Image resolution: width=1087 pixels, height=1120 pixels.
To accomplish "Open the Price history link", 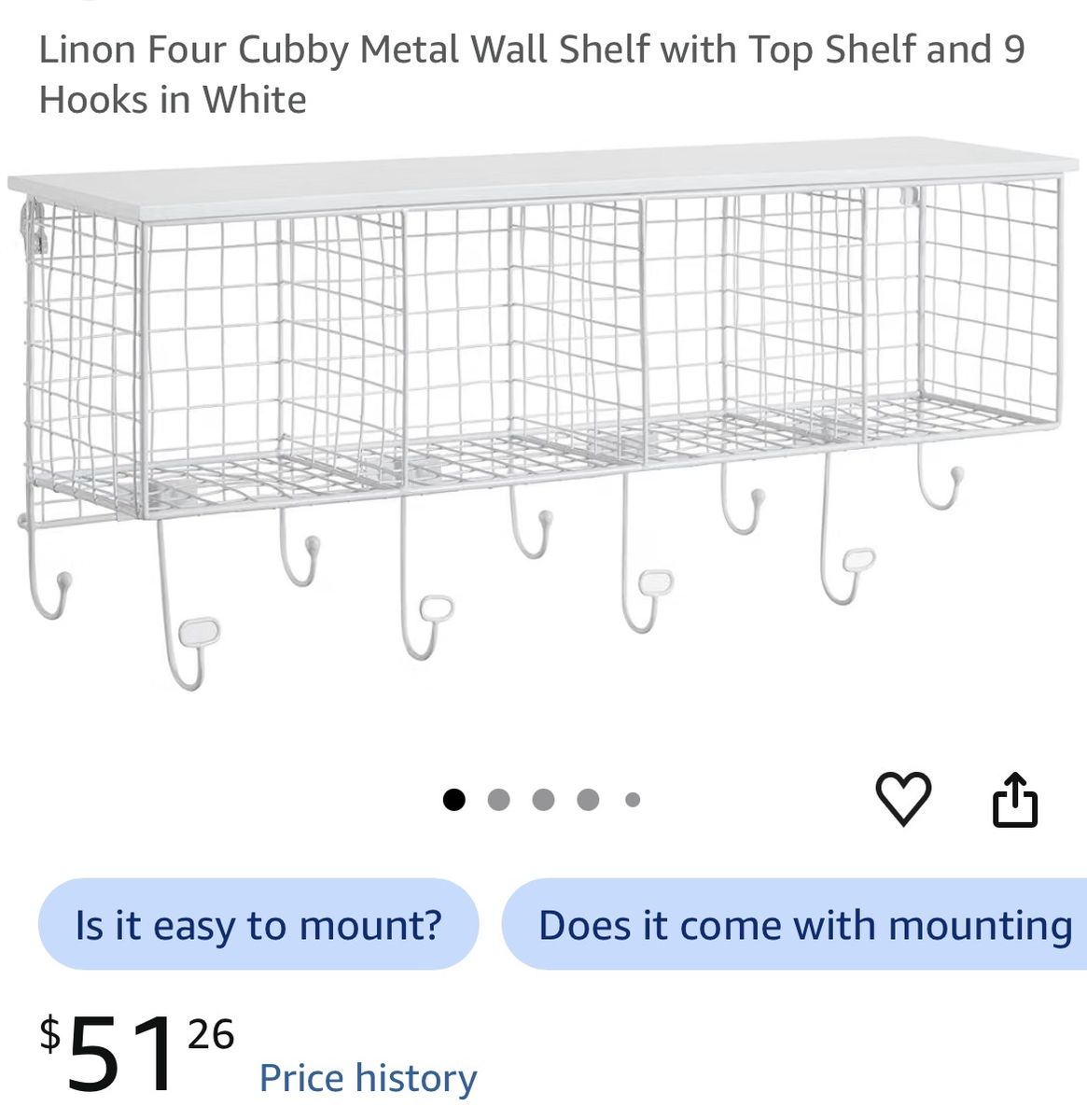I will point(368,1077).
